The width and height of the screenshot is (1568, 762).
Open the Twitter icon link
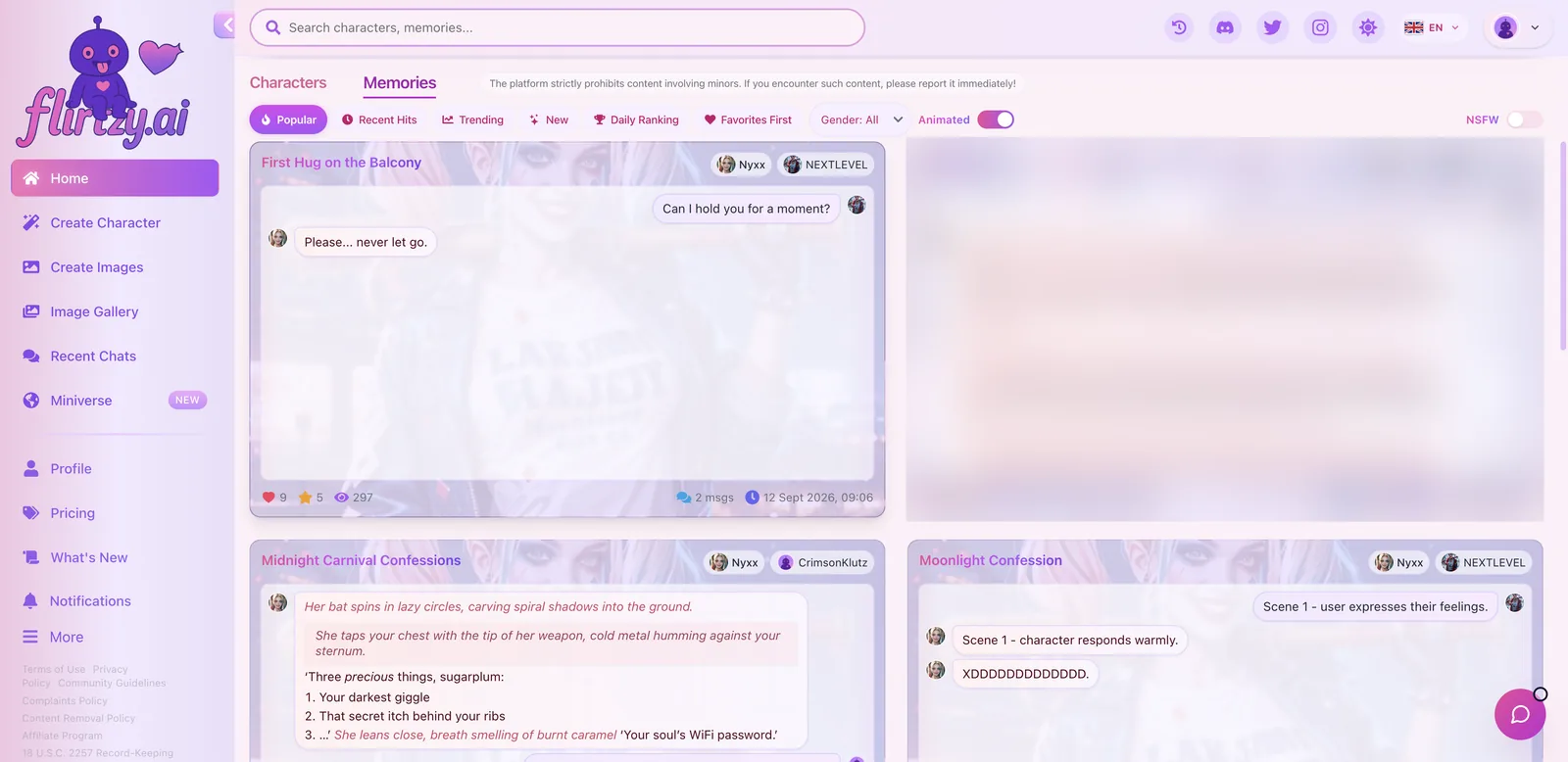[1273, 27]
